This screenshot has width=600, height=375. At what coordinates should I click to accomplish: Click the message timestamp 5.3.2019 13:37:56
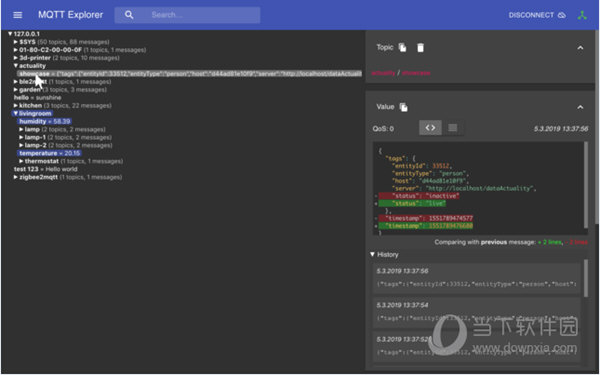pyautogui.click(x=561, y=129)
